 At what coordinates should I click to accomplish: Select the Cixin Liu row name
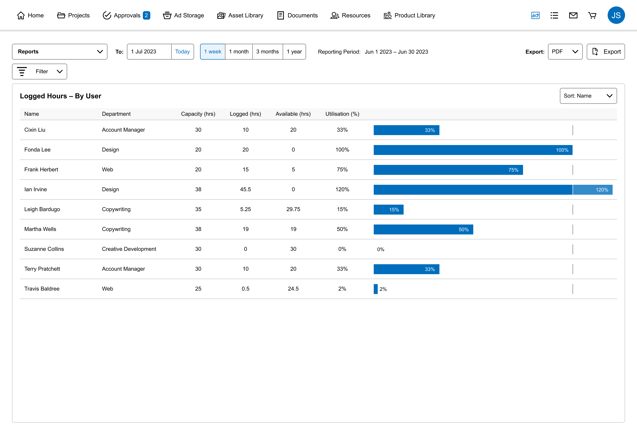tap(35, 130)
